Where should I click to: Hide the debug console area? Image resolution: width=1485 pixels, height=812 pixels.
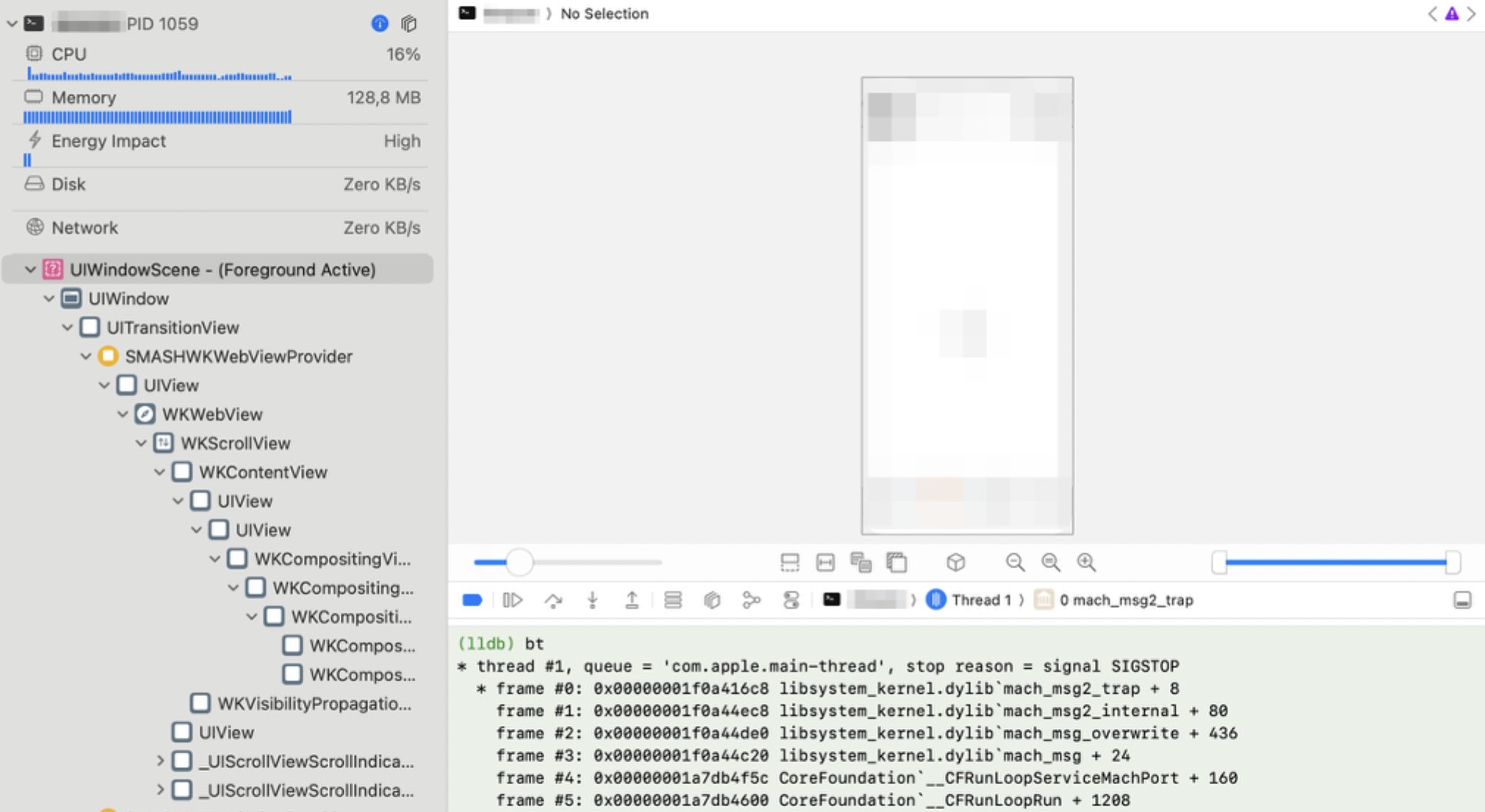tap(1461, 600)
